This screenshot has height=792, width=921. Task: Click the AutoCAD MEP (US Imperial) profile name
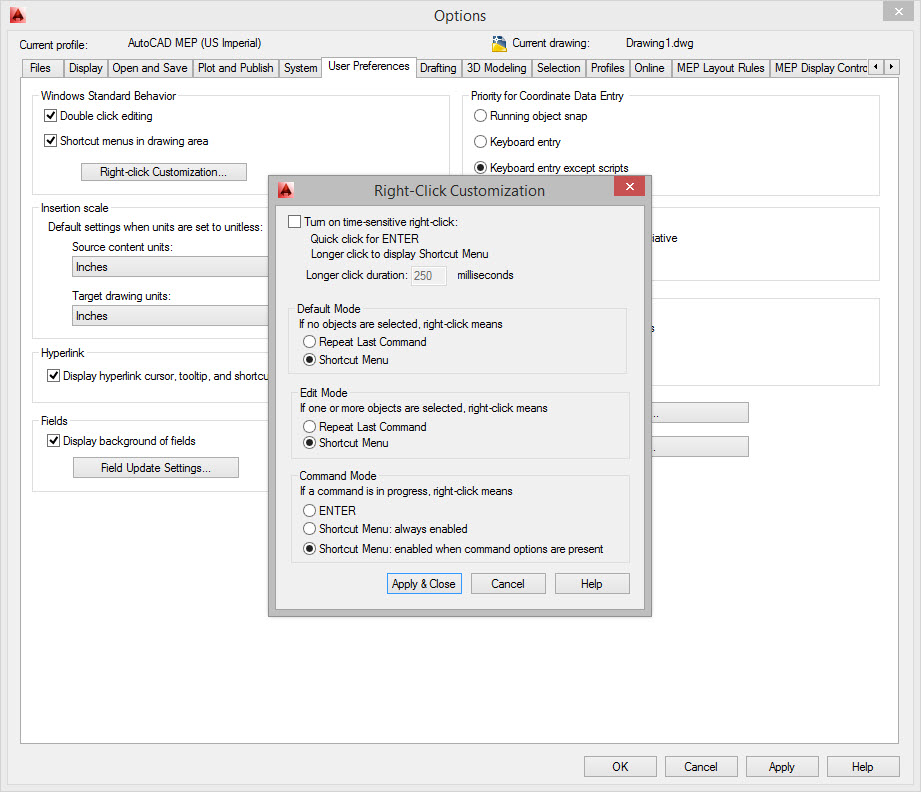point(194,43)
